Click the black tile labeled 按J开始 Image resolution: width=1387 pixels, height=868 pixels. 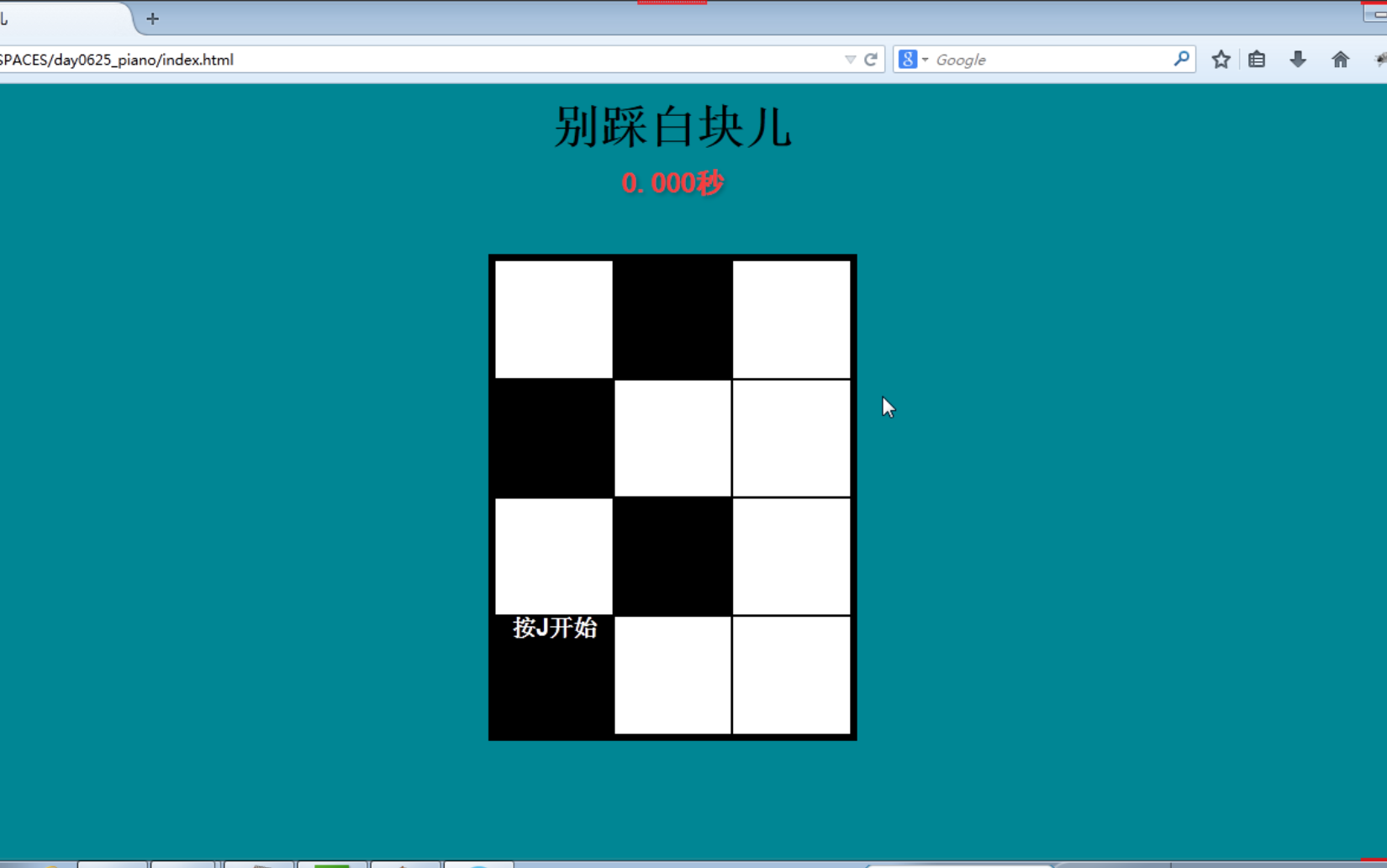(554, 676)
